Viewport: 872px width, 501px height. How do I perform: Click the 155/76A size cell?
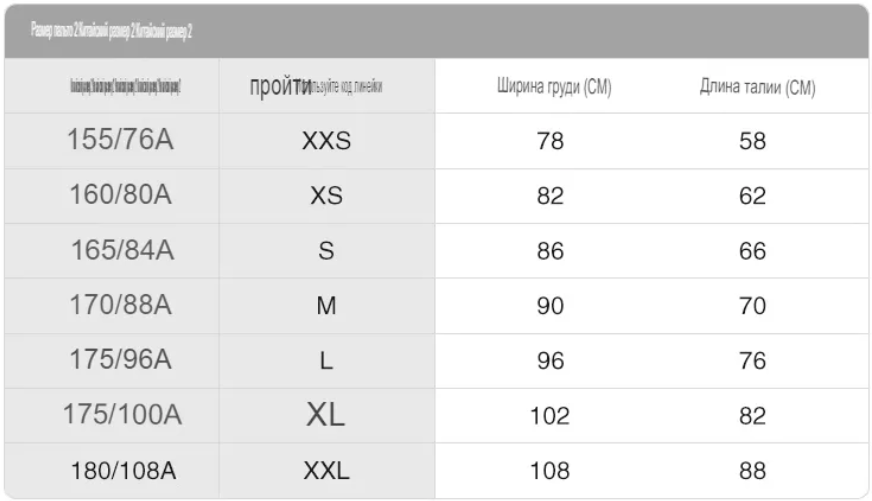point(120,140)
